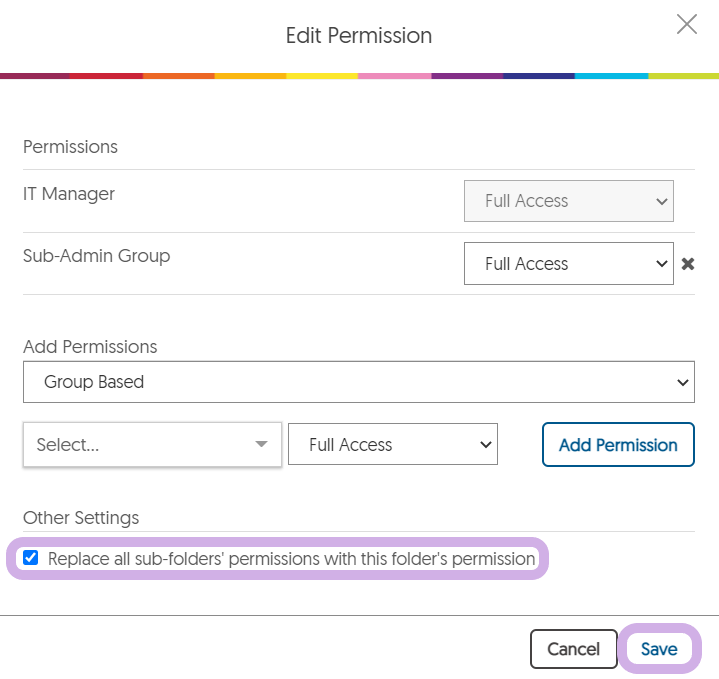Image resolution: width=719 pixels, height=679 pixels.
Task: Click the Other Settings section heading
Action: point(81,518)
